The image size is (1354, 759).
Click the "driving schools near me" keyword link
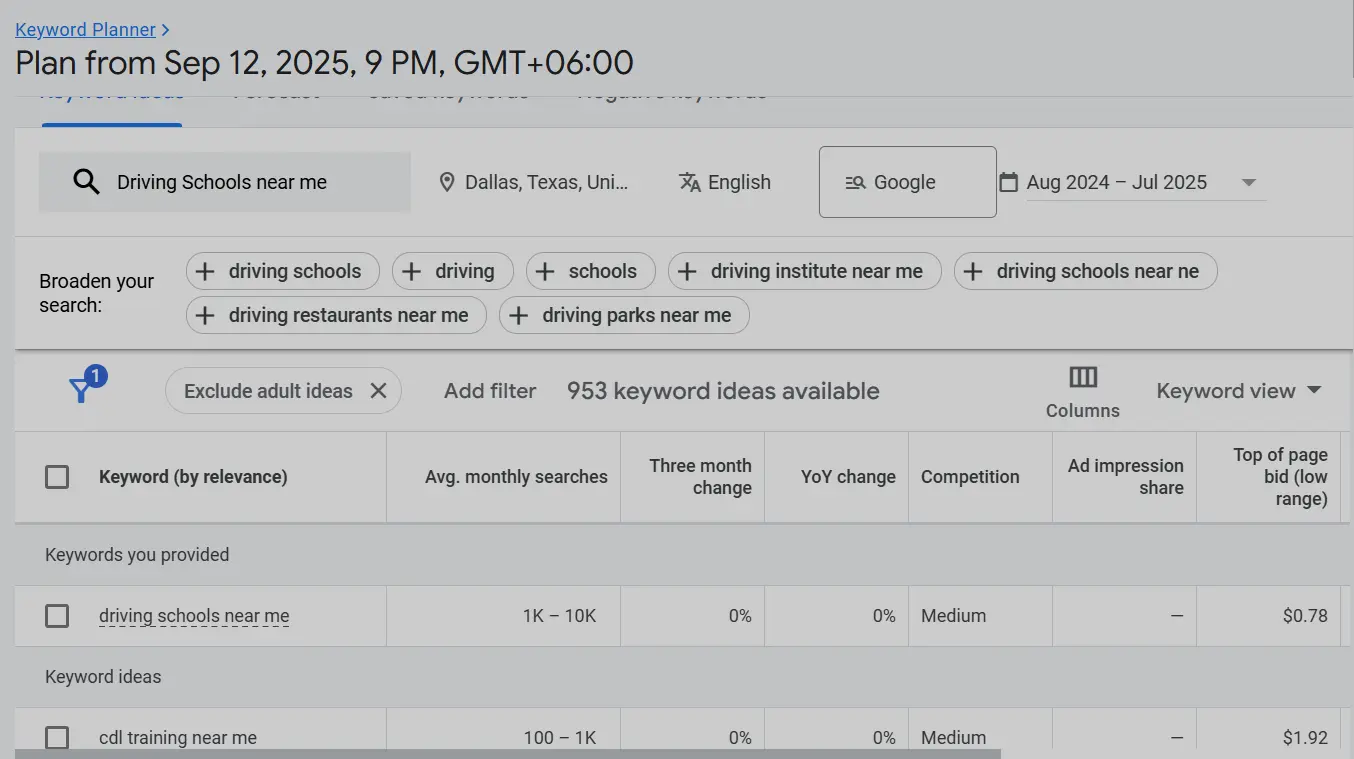click(194, 616)
